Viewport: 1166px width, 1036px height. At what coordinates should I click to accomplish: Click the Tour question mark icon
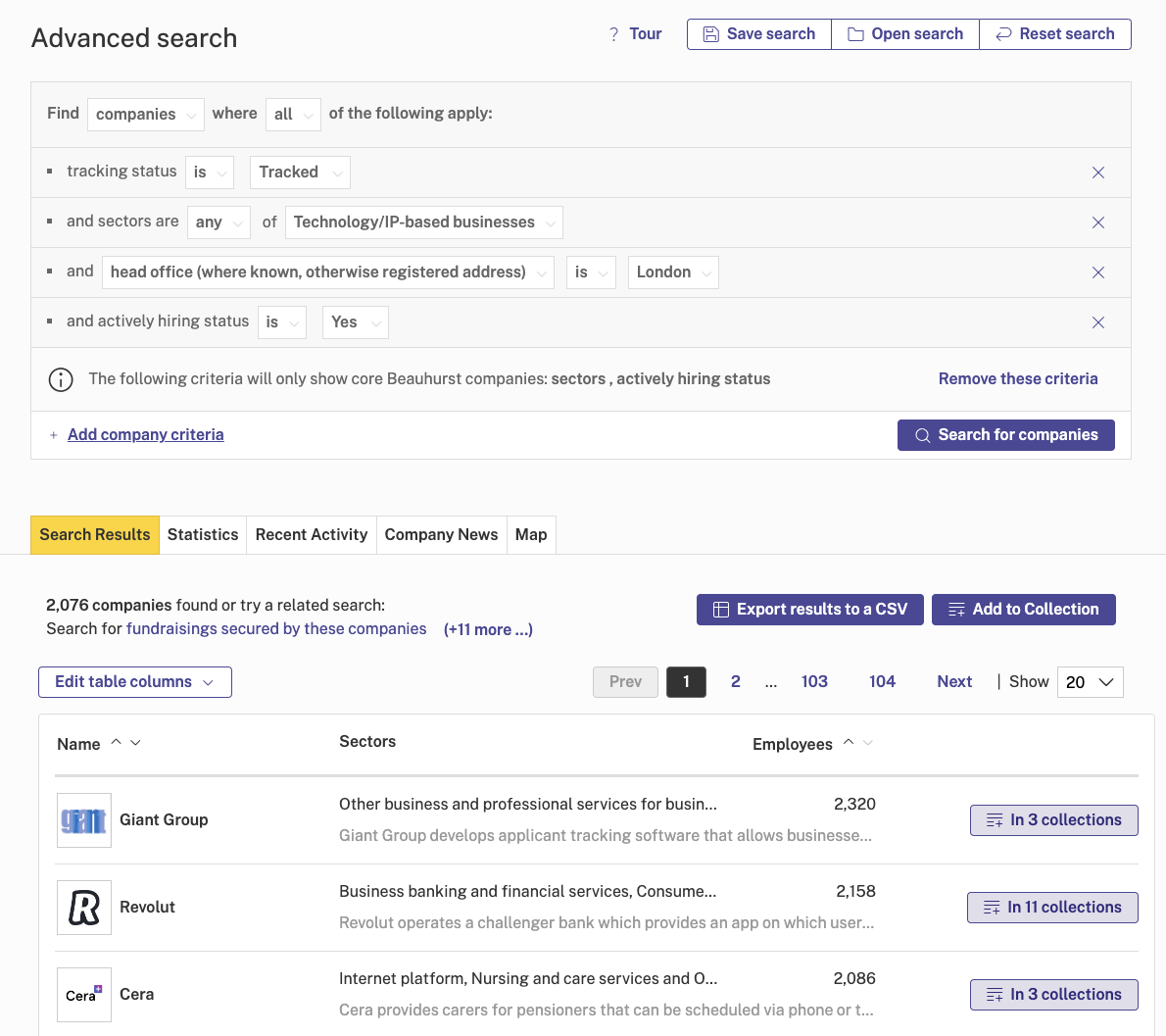(x=613, y=34)
